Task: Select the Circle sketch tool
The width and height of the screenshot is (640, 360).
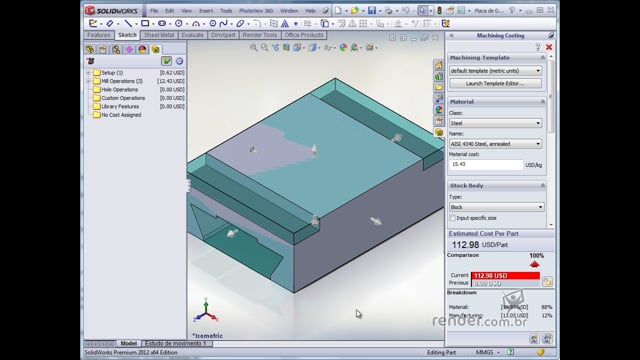Action: 178,24
